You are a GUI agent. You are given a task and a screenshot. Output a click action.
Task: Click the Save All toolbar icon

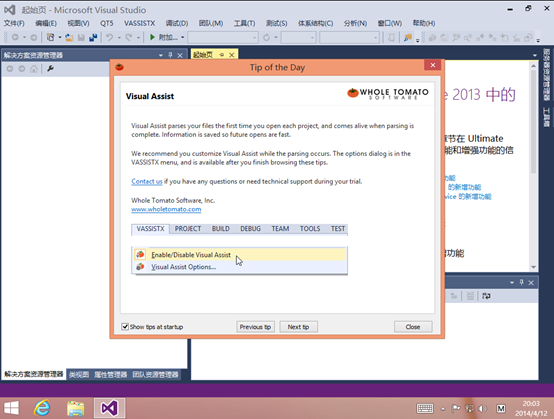(93, 37)
